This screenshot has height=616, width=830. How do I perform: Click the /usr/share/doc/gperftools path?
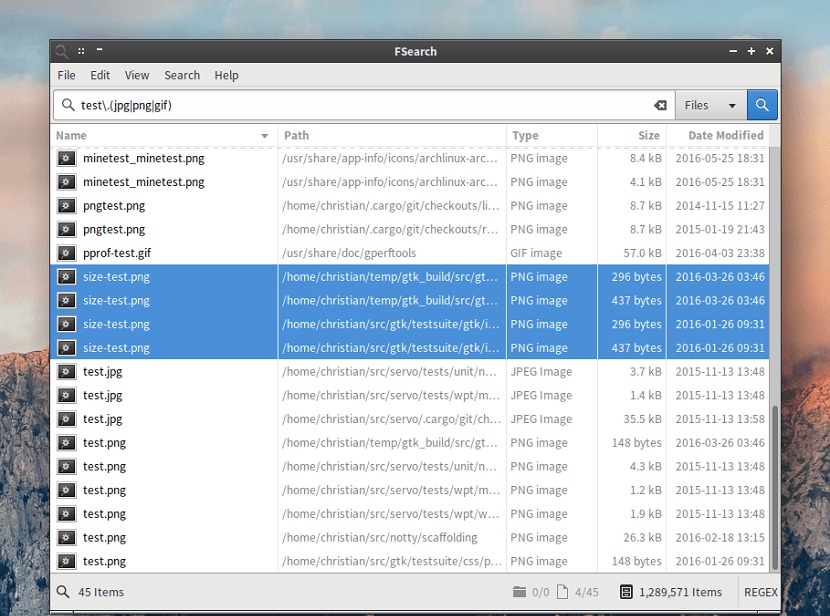click(349, 253)
